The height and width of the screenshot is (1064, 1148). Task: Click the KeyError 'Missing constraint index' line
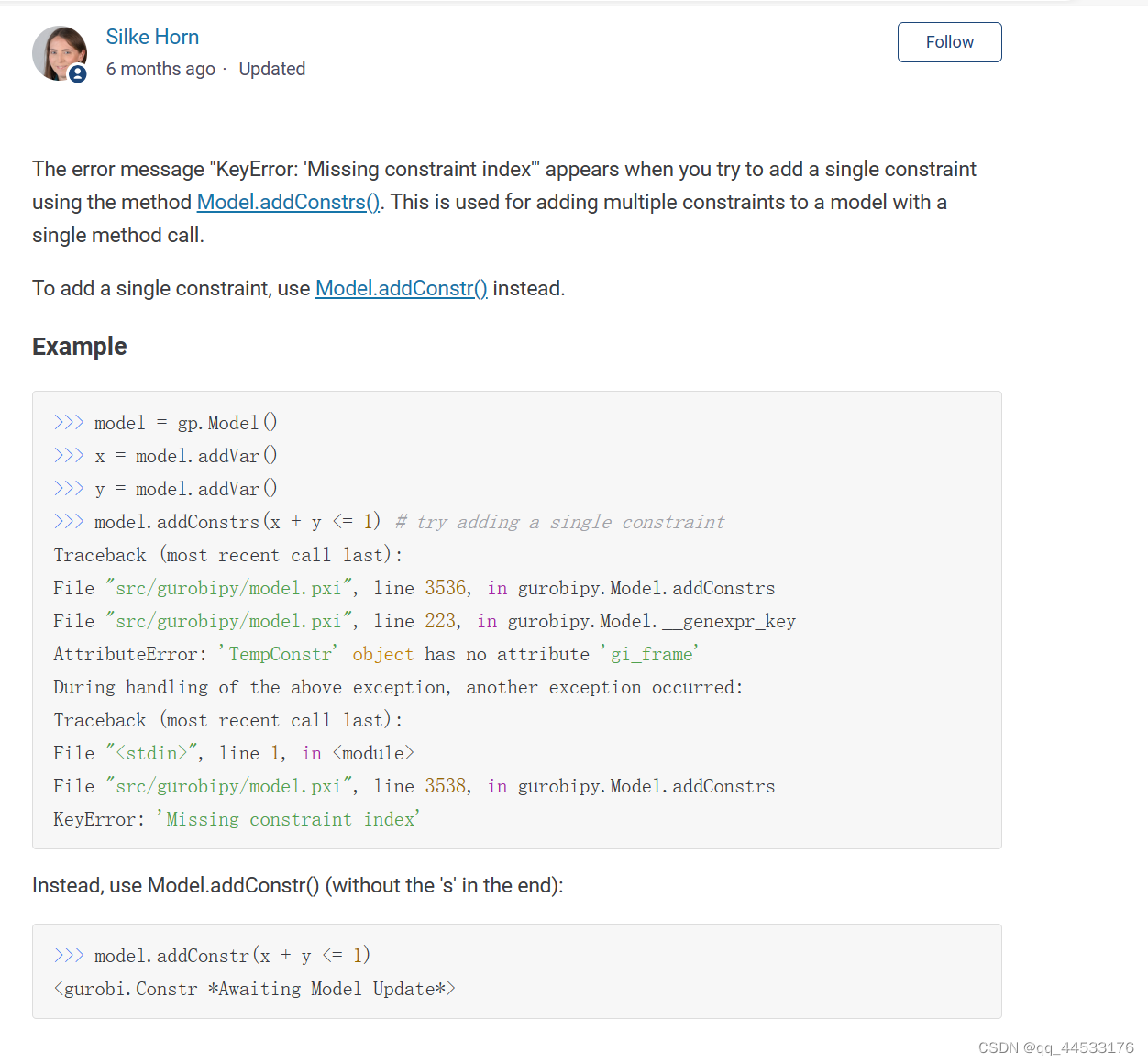pos(237,819)
